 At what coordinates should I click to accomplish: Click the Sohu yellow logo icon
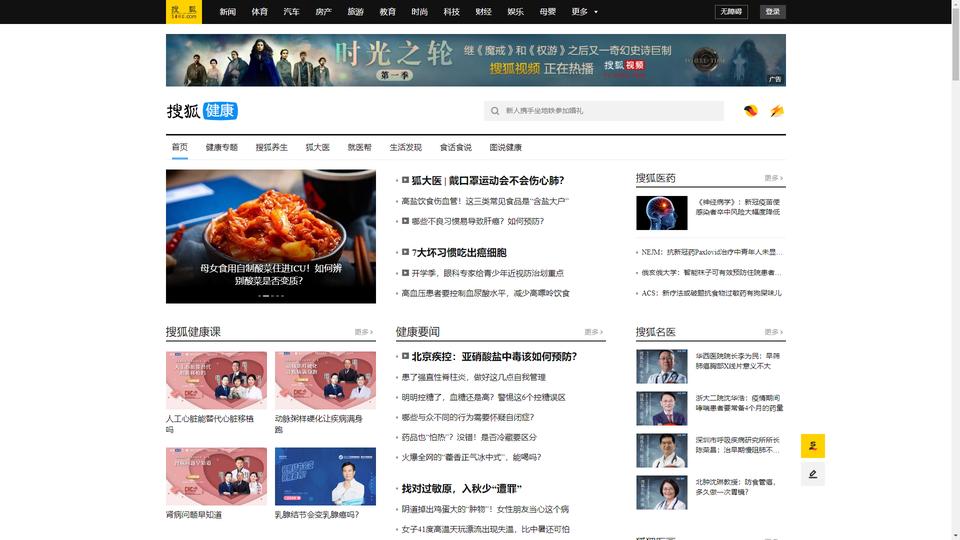point(184,12)
